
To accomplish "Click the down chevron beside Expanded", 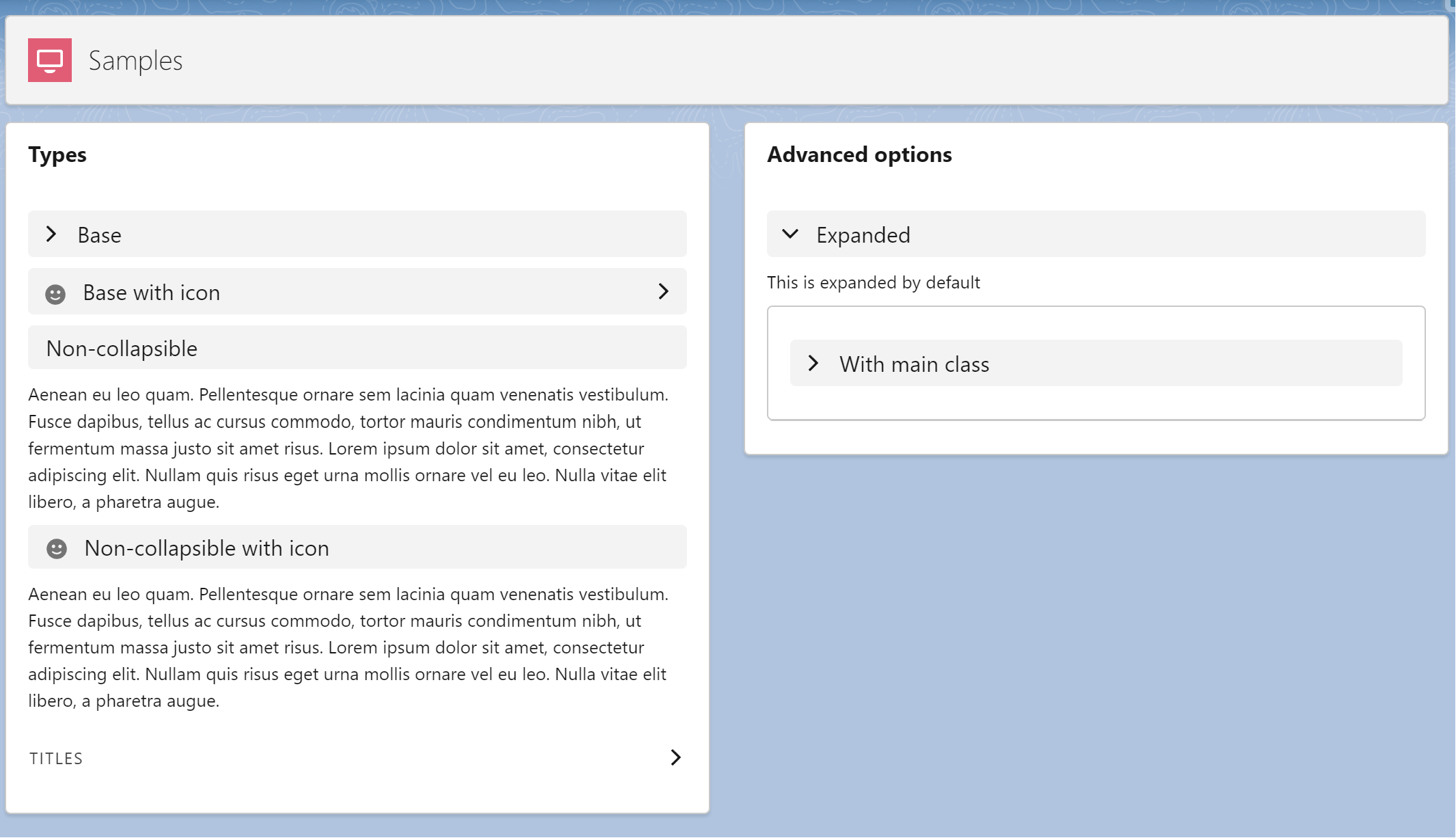I will (790, 234).
